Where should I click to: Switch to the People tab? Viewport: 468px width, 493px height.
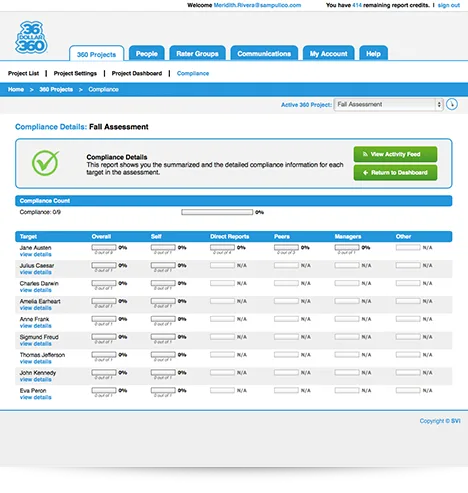point(147,53)
